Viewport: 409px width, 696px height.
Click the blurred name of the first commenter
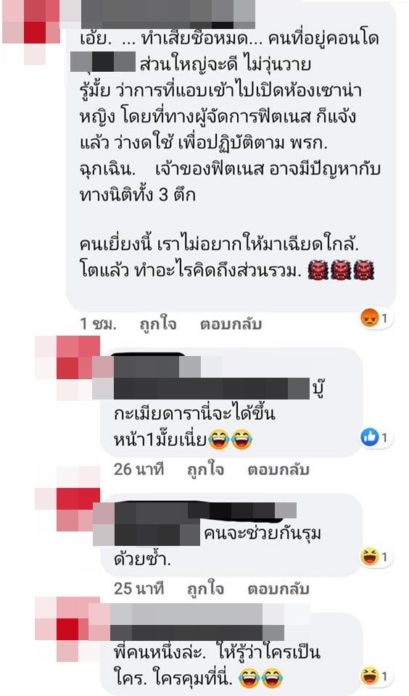point(167,14)
